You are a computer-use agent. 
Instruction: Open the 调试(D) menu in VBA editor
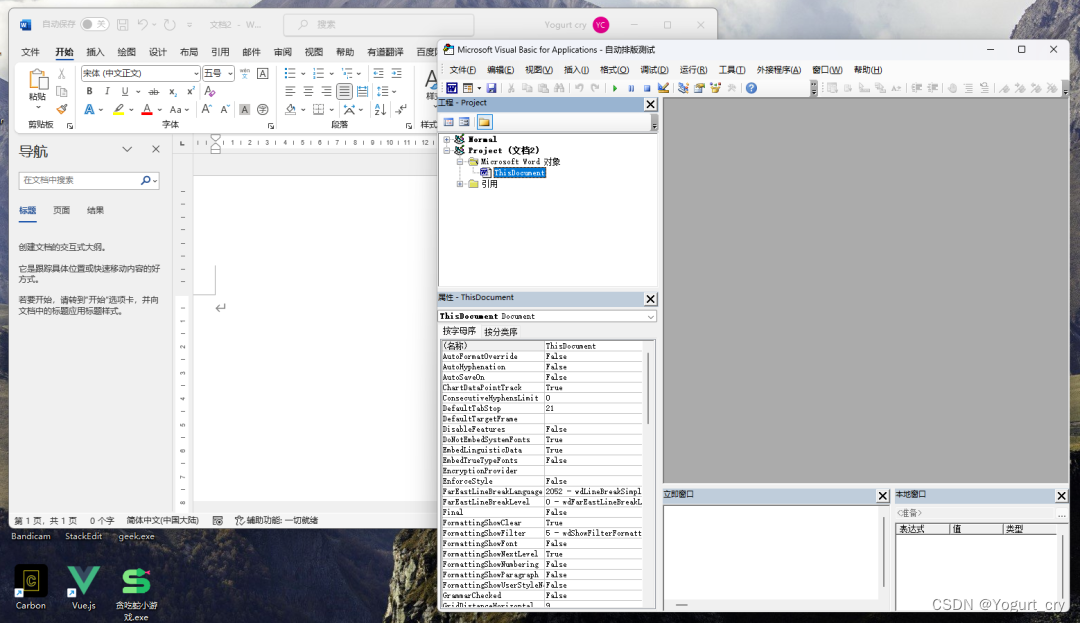tap(654, 70)
